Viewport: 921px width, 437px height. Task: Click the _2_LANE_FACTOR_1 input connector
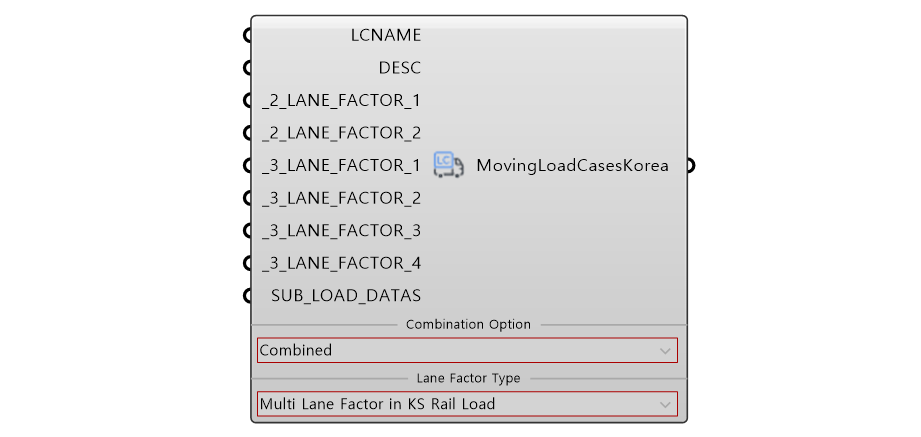(x=247, y=101)
